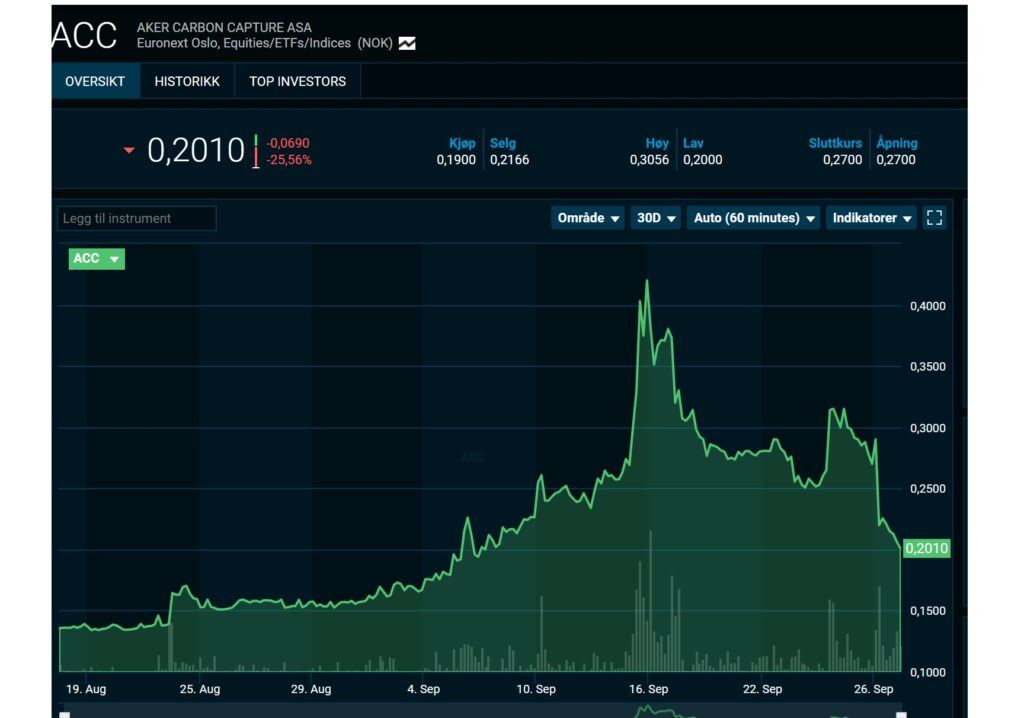Click the Sluttkurs label
1024x718 pixels.
(835, 143)
